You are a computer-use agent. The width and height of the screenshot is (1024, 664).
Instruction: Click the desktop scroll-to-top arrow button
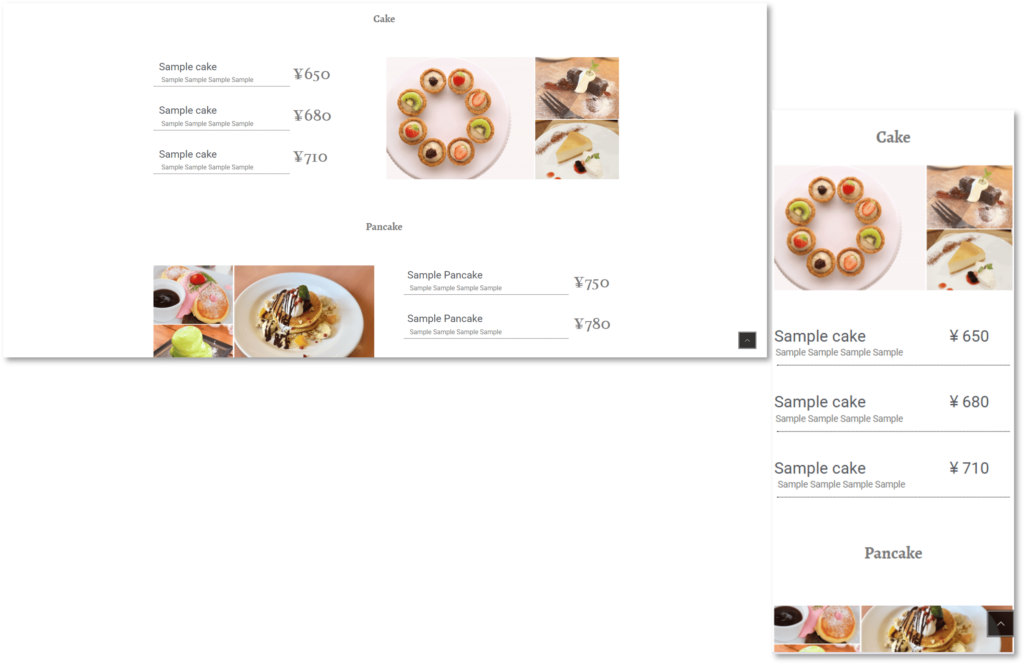747,340
